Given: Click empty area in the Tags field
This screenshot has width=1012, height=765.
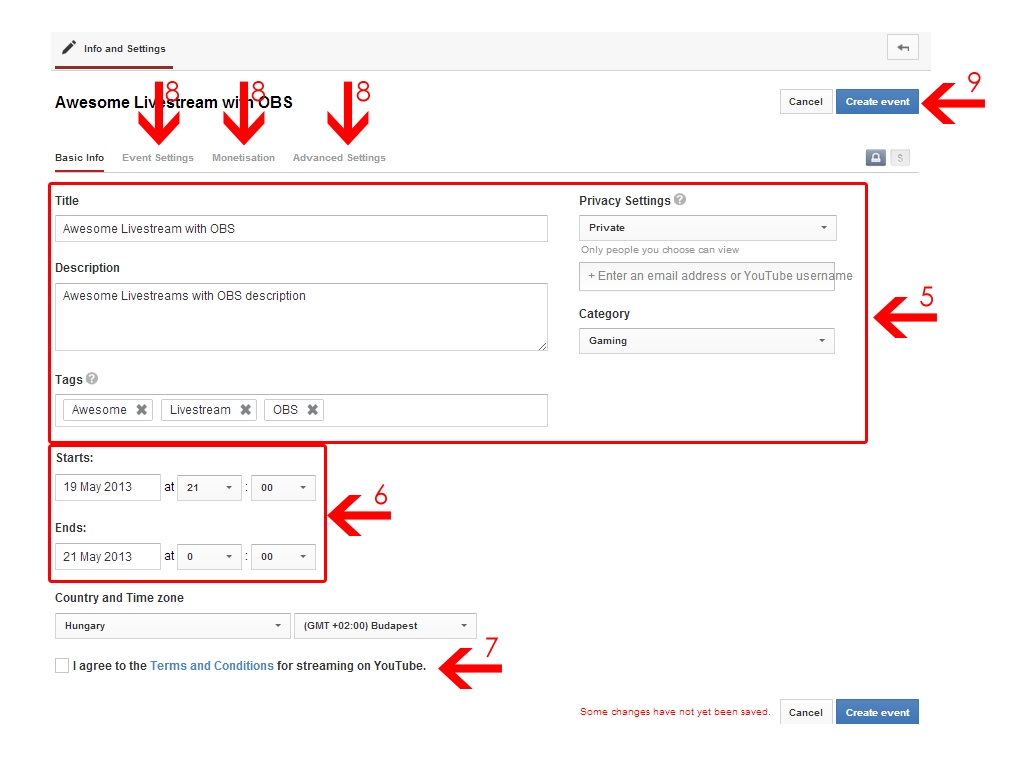Looking at the screenshot, I should point(434,410).
